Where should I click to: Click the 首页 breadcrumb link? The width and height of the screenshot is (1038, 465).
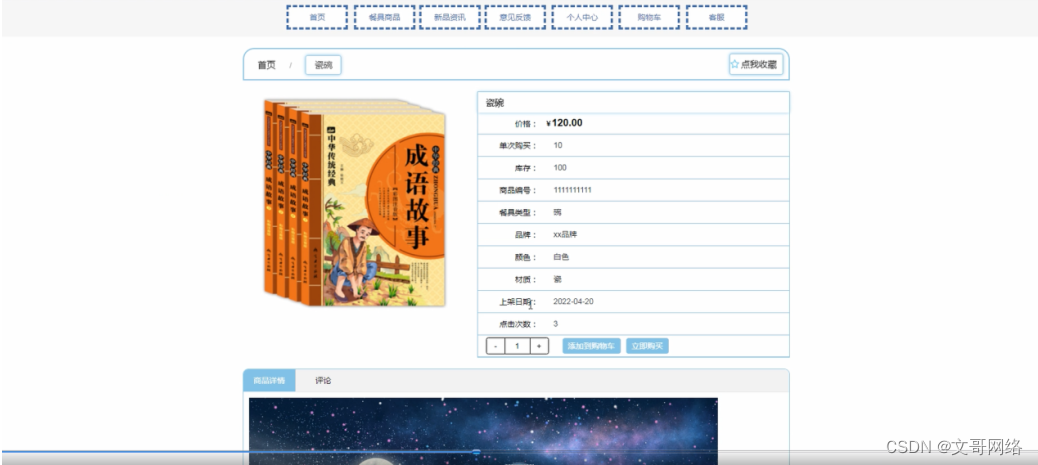[266, 65]
